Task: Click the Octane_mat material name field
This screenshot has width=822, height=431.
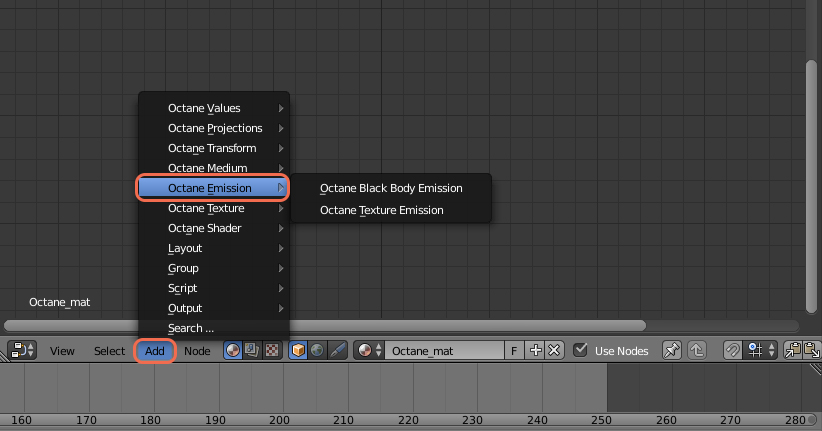Action: pyautogui.click(x=444, y=351)
